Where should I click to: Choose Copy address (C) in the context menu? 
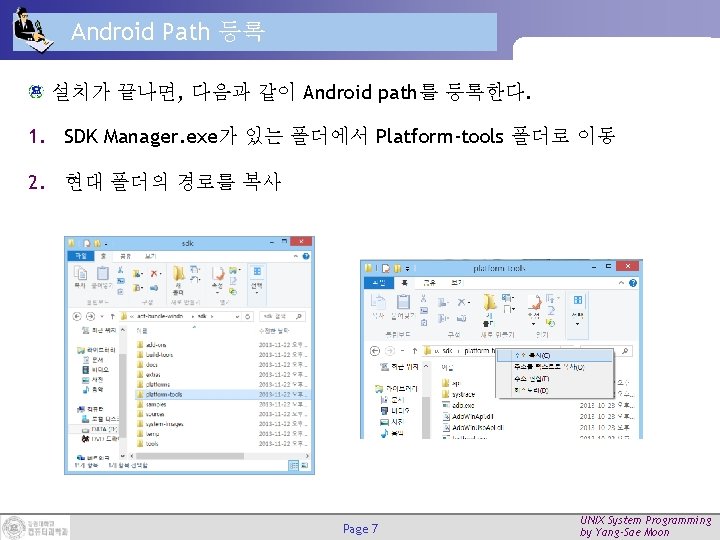(x=555, y=355)
